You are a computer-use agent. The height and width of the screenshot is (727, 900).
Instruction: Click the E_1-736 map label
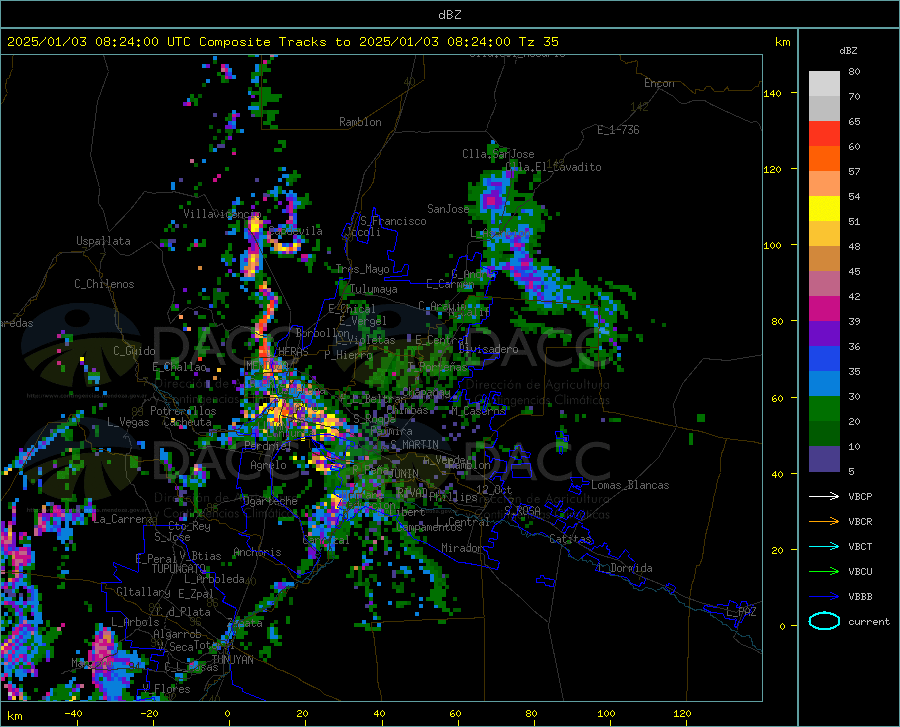click(618, 130)
